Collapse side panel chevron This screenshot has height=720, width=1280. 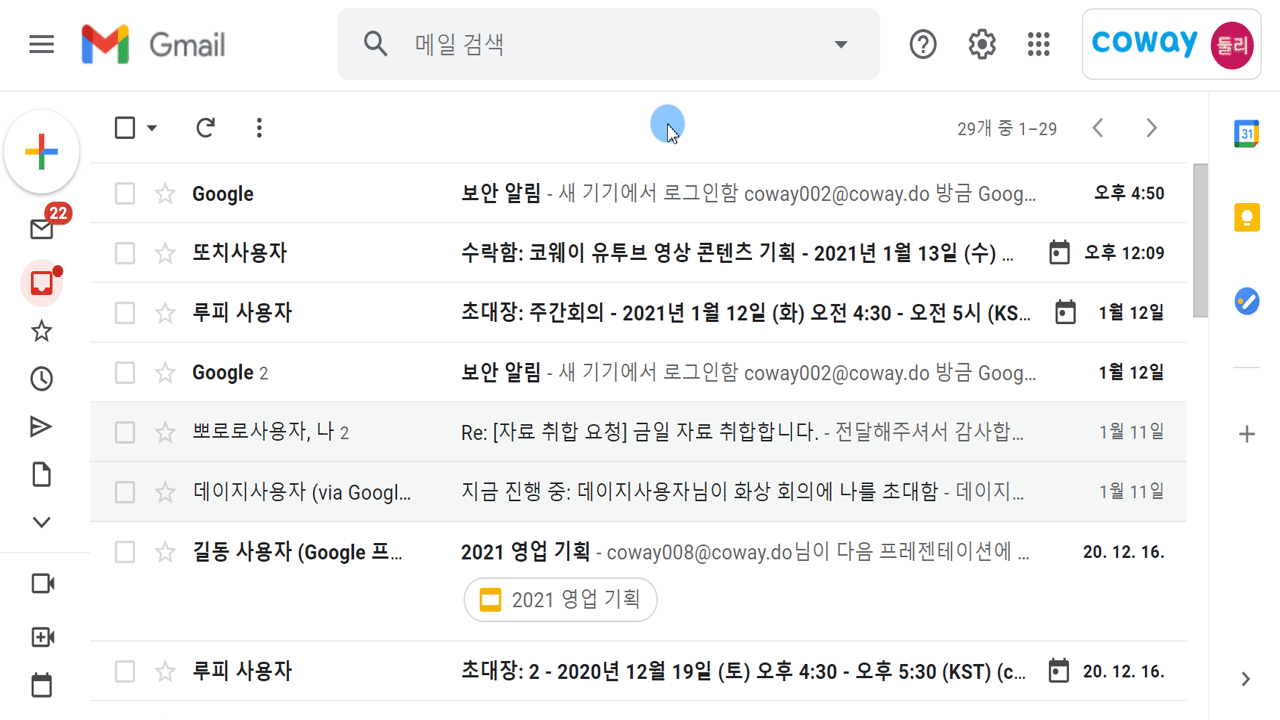point(1246,679)
